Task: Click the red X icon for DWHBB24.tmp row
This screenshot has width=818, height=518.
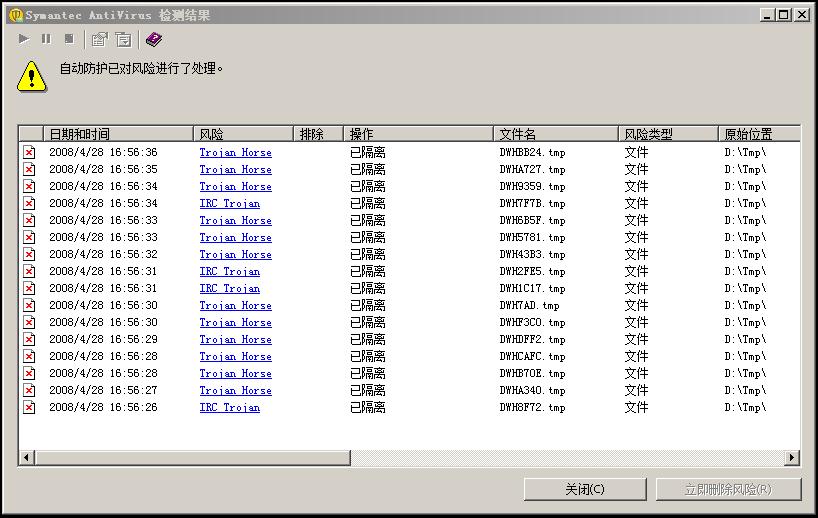Action: (x=29, y=152)
